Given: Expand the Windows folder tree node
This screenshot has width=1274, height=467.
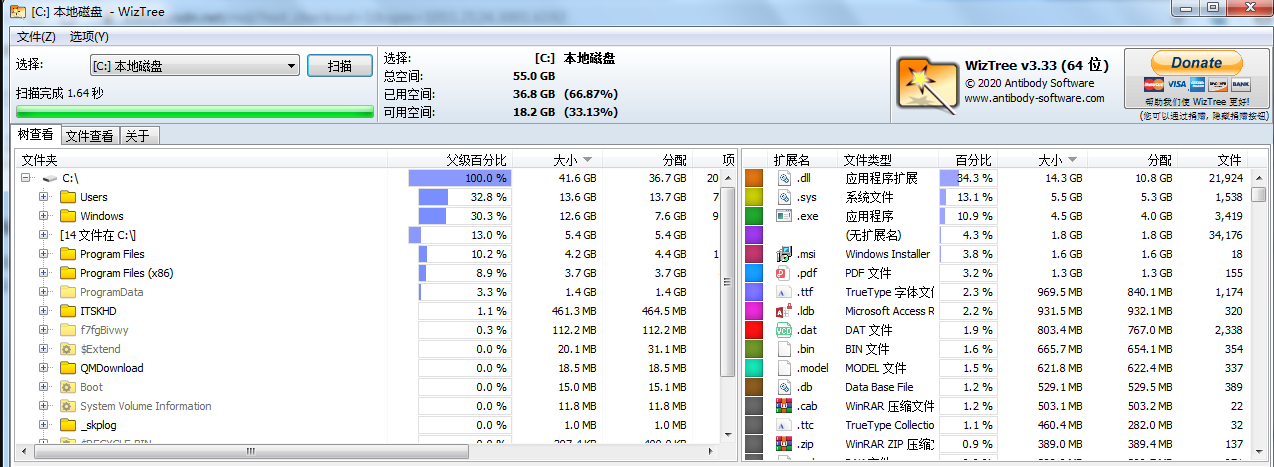Looking at the screenshot, I should click(x=44, y=216).
